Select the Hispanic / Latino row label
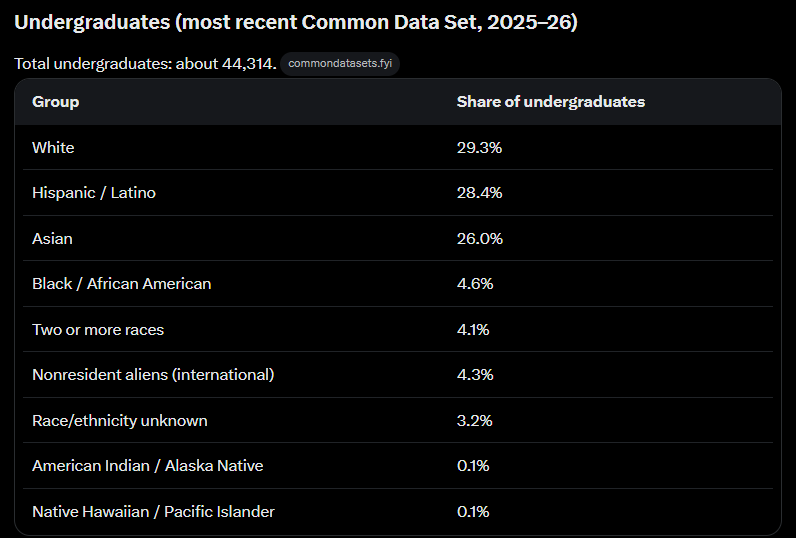 click(x=94, y=193)
